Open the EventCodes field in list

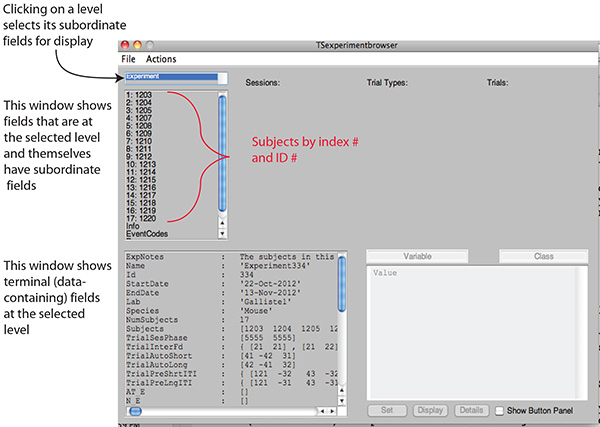[147, 234]
